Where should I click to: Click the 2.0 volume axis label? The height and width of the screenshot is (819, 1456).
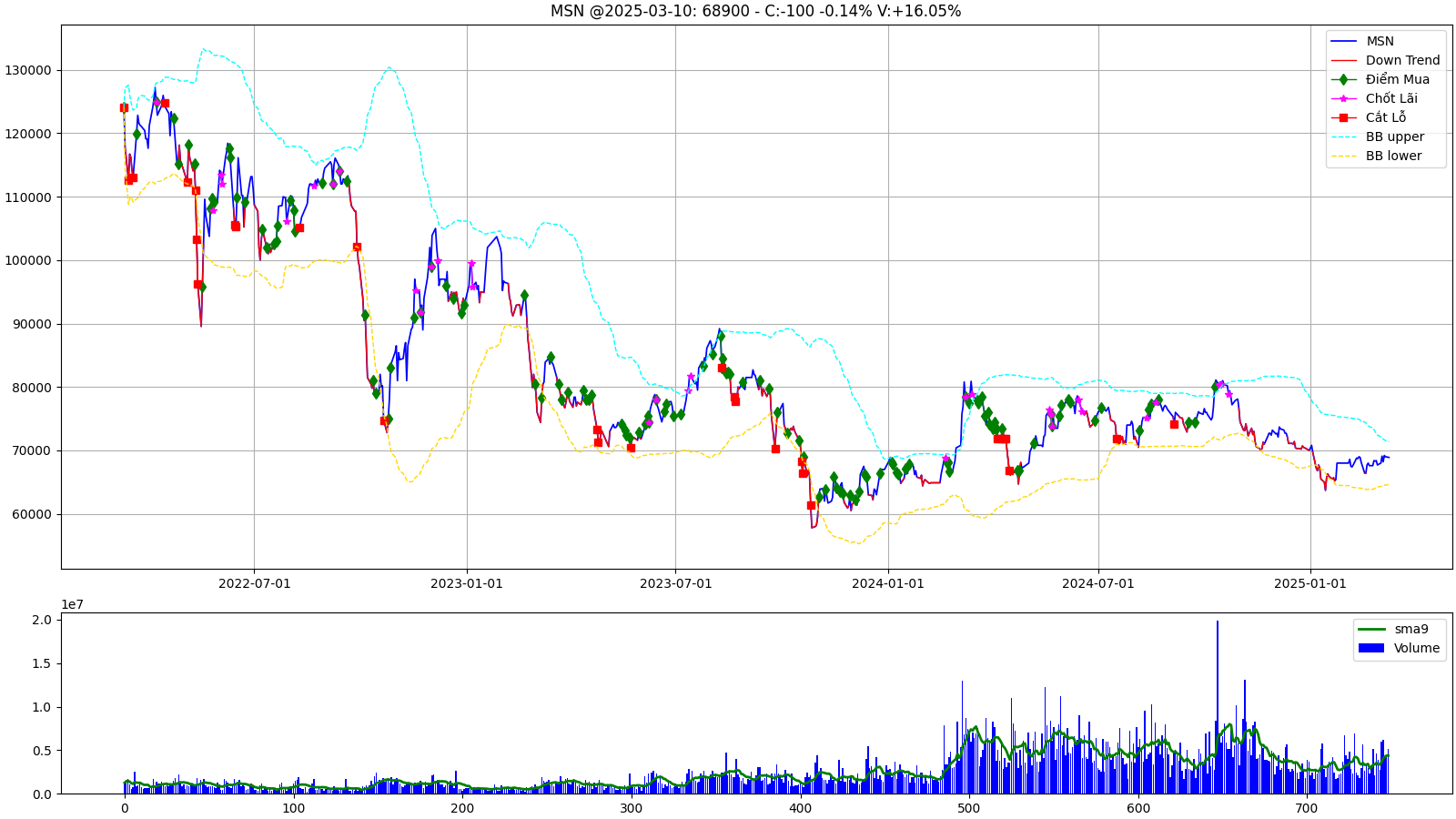coord(43,620)
